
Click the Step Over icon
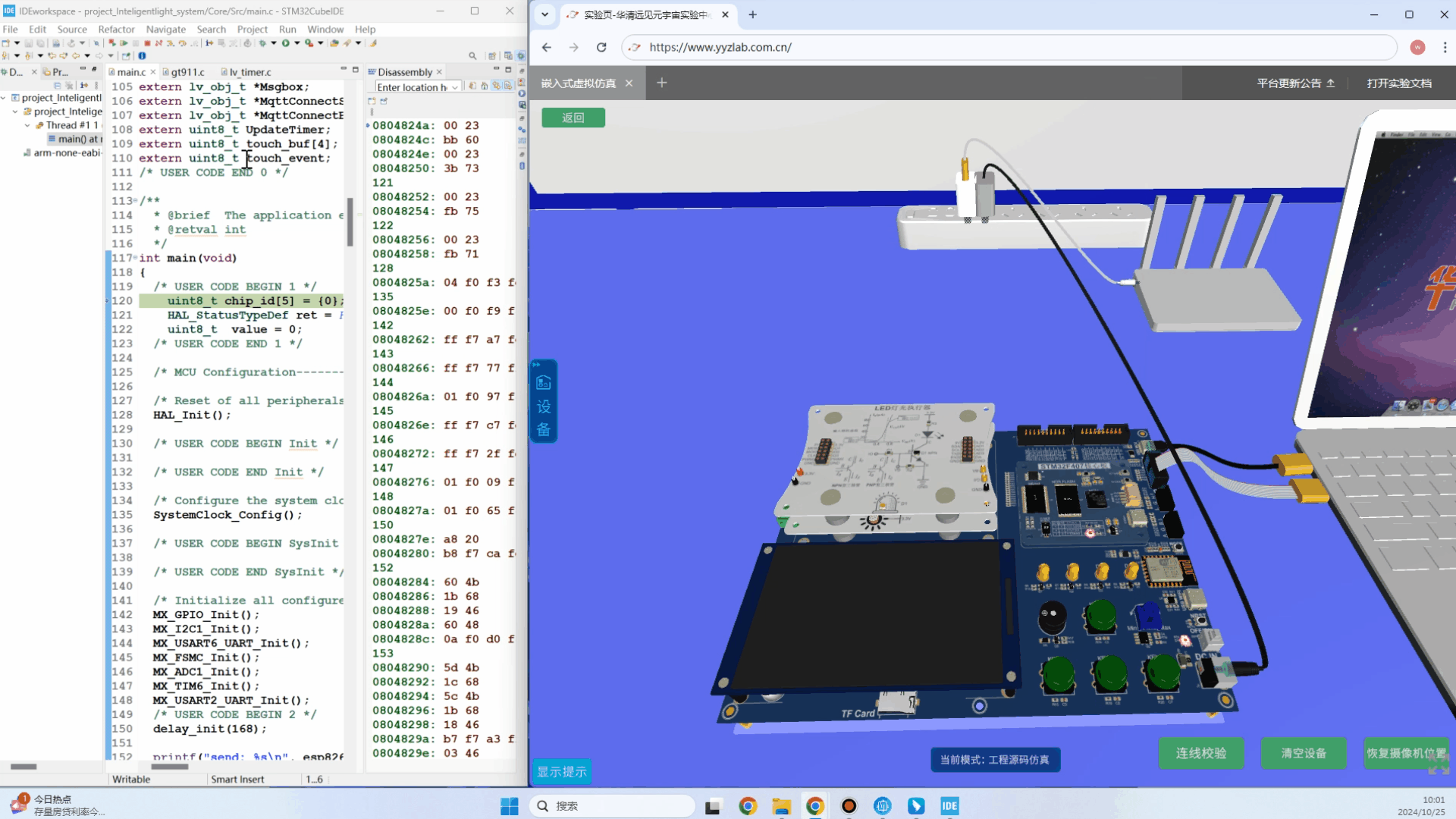click(183, 43)
